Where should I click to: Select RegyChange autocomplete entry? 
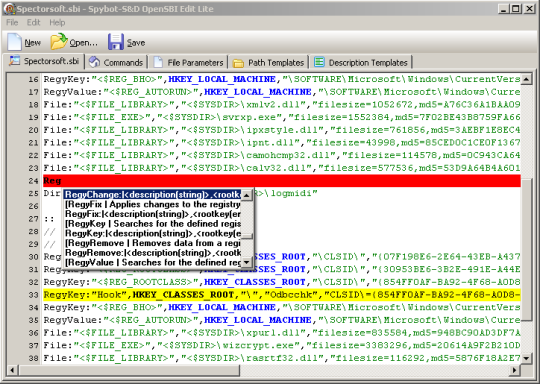point(152,195)
